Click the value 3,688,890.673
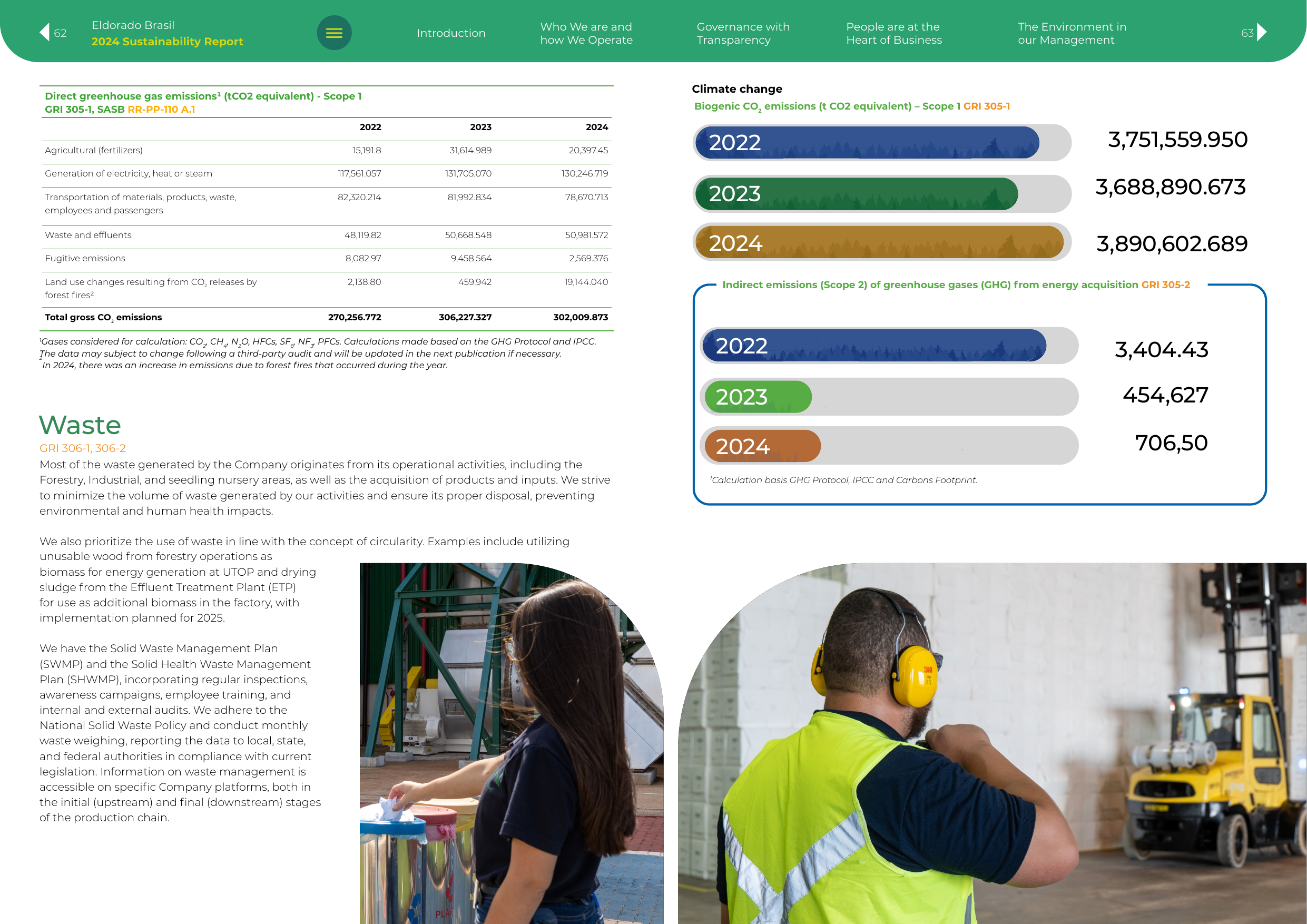The image size is (1307, 924). click(x=1171, y=186)
